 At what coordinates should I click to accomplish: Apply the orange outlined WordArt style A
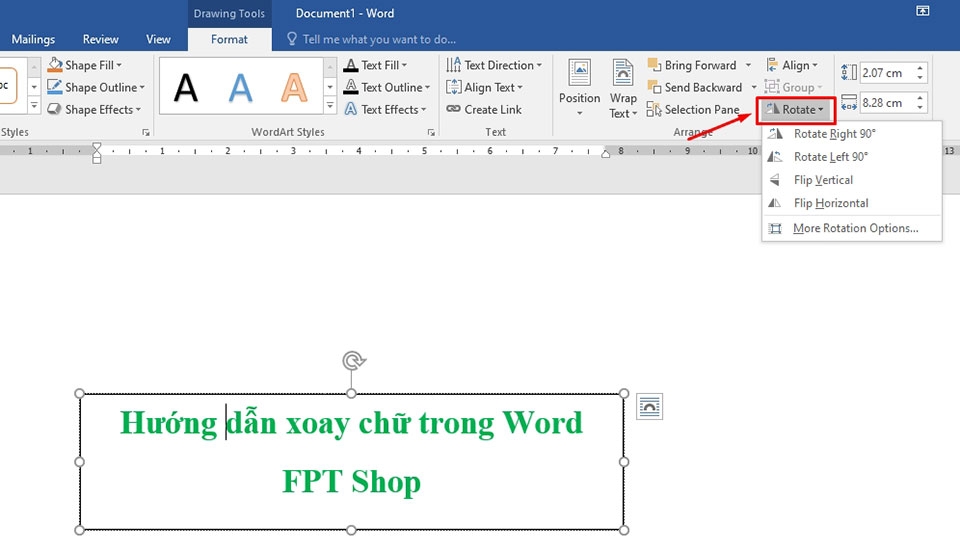294,87
